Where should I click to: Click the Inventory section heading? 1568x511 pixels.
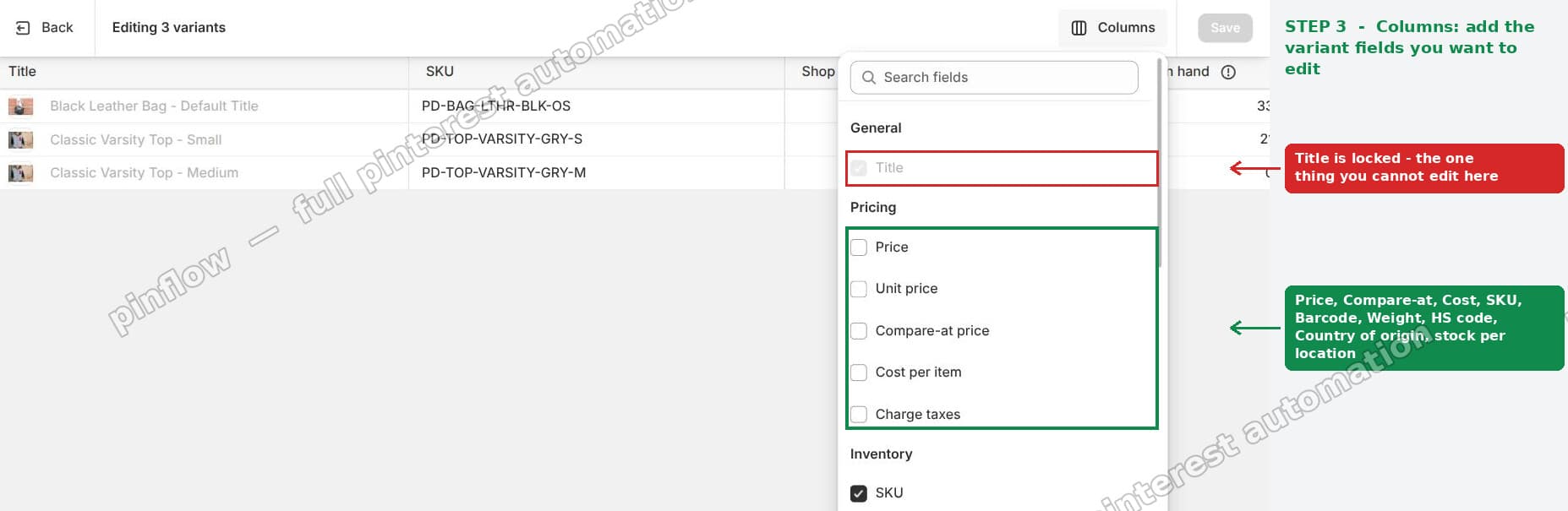point(881,454)
